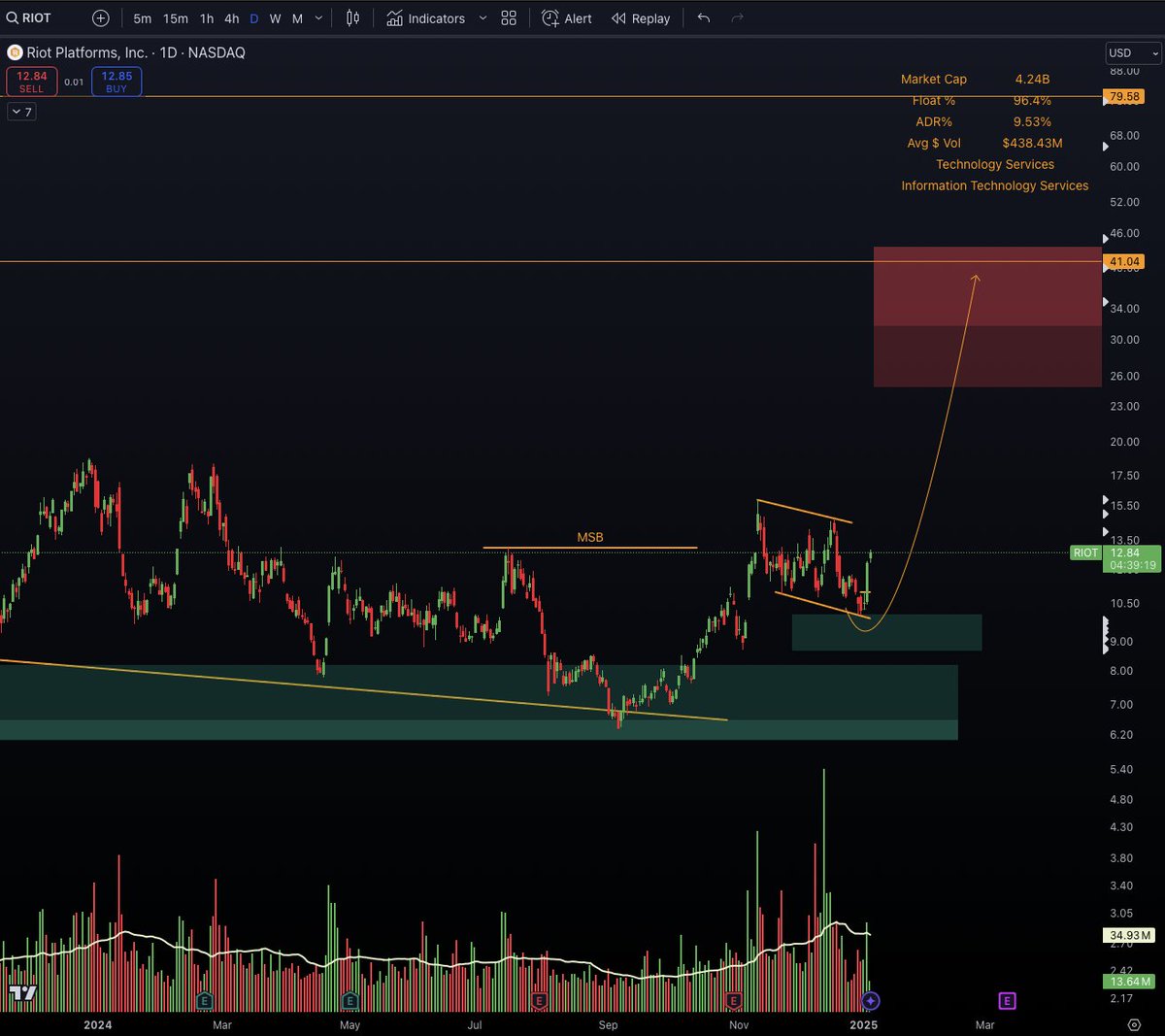Open the Indicators dialog

(425, 18)
